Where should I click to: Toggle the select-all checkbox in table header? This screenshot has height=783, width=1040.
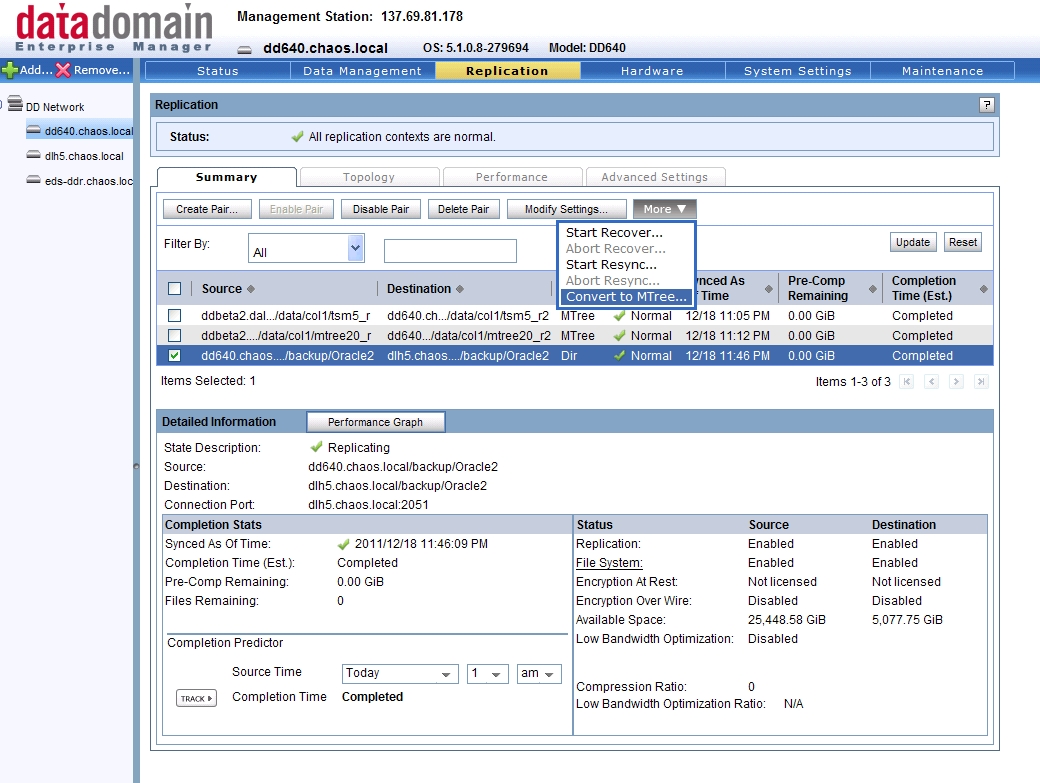pos(174,287)
